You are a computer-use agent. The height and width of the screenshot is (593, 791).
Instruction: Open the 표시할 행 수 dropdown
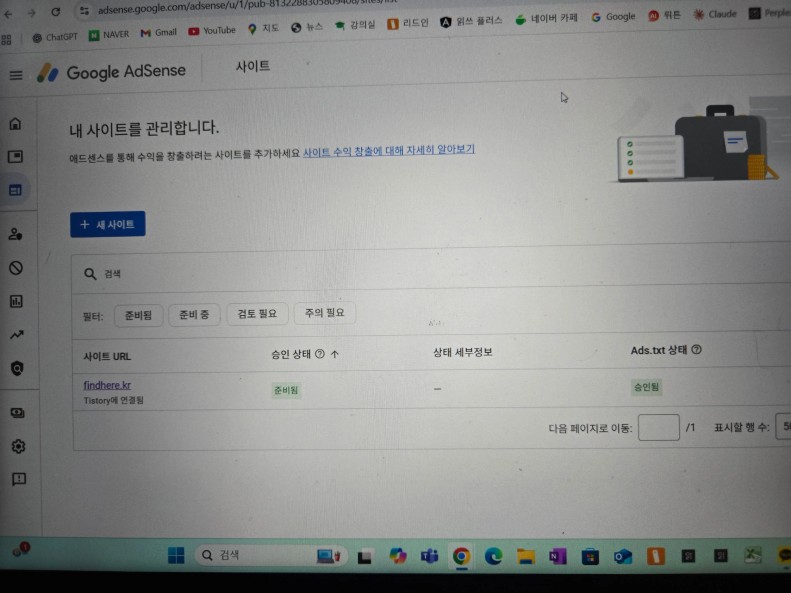point(783,426)
